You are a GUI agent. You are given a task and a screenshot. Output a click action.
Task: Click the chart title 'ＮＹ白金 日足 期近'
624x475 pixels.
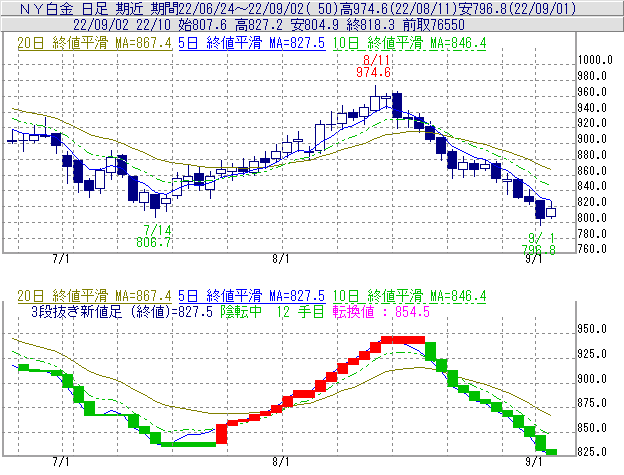click(81, 8)
